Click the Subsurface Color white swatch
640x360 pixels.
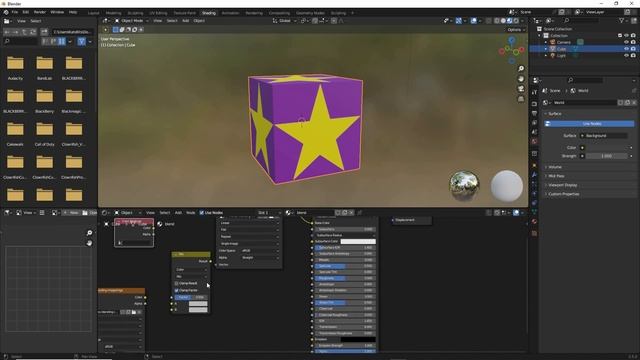(358, 242)
